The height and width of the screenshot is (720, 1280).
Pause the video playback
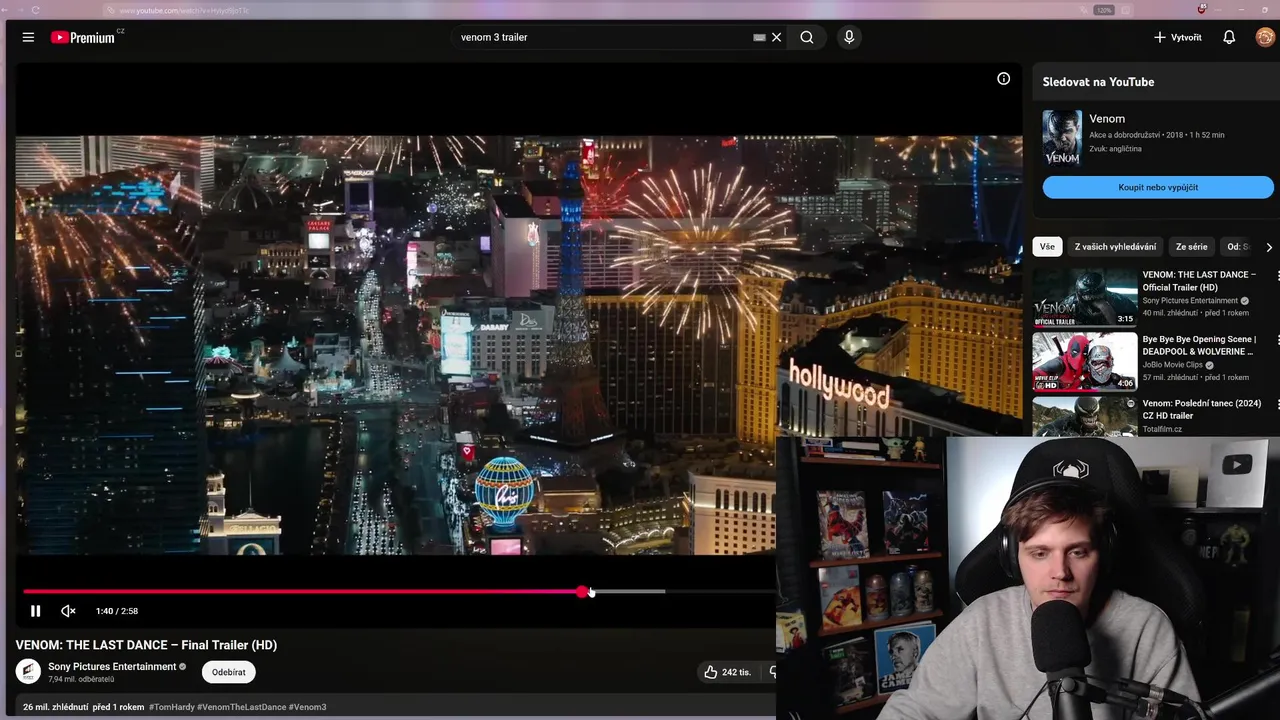pos(35,611)
